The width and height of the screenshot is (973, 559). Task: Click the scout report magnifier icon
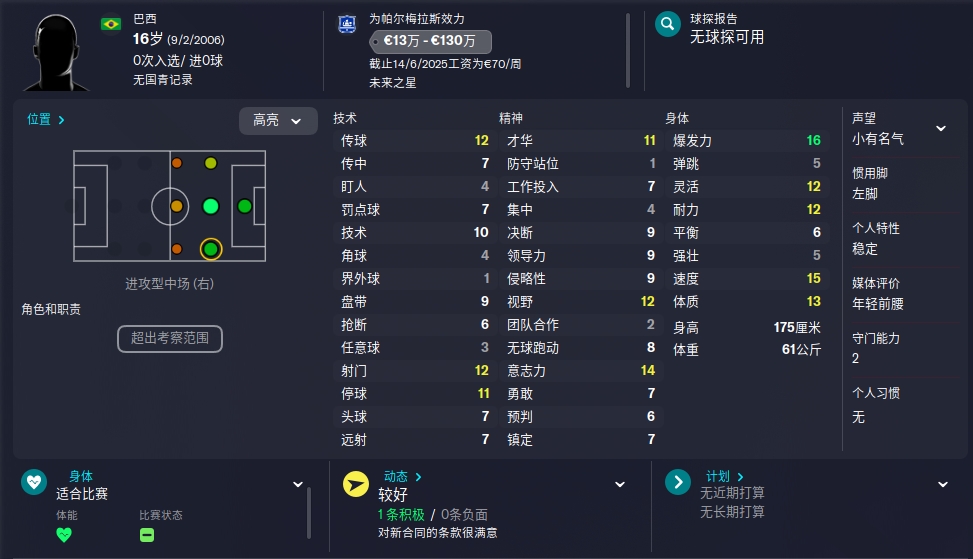668,24
